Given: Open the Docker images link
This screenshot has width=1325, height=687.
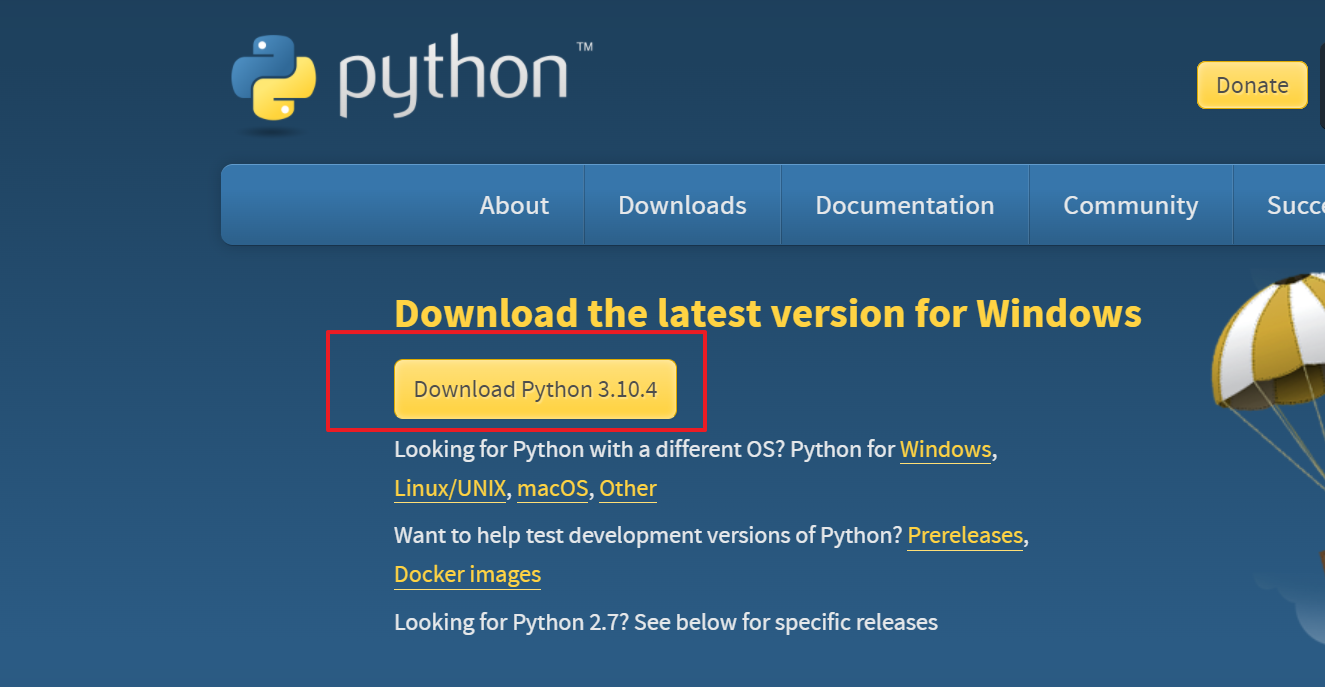Looking at the screenshot, I should 467,575.
